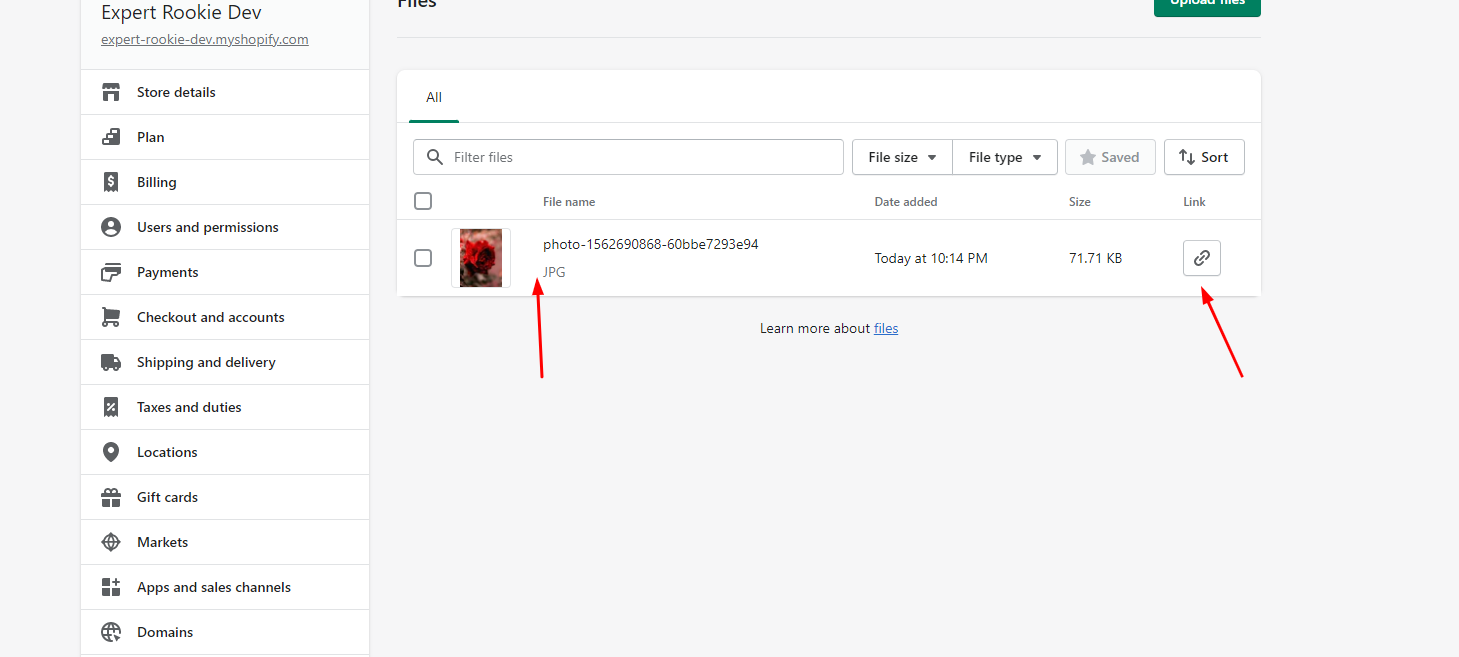This screenshot has width=1459, height=657.
Task: Click the 71.71 KB size value
Action: coord(1095,258)
